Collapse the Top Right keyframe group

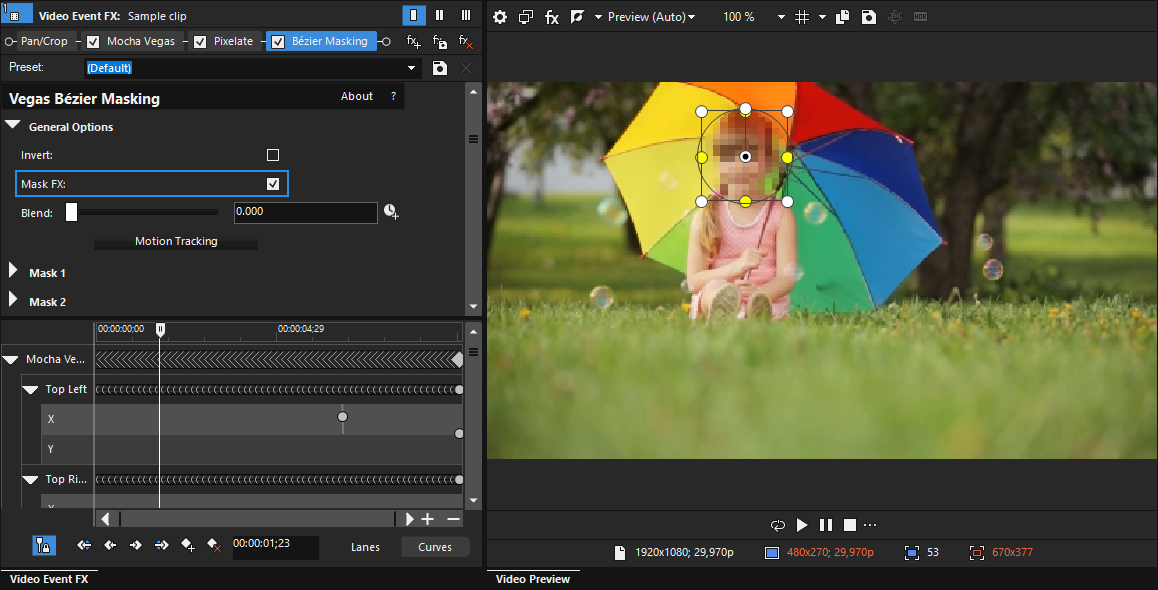(30, 480)
